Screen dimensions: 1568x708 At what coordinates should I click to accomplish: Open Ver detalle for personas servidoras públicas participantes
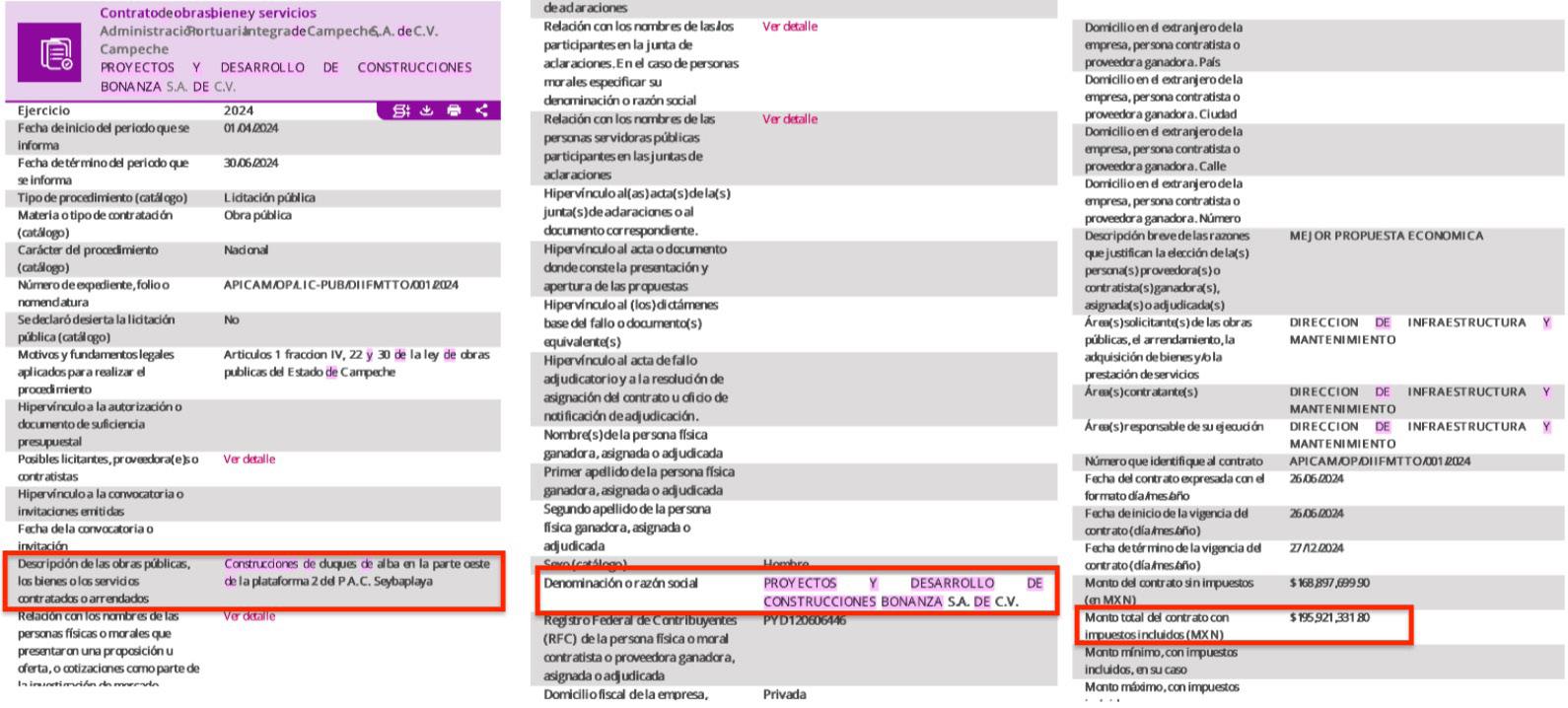point(790,119)
